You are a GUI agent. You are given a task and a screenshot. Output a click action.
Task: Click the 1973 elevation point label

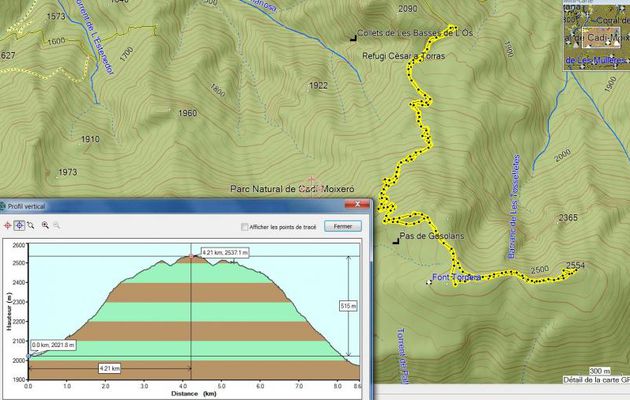pyautogui.click(x=68, y=172)
